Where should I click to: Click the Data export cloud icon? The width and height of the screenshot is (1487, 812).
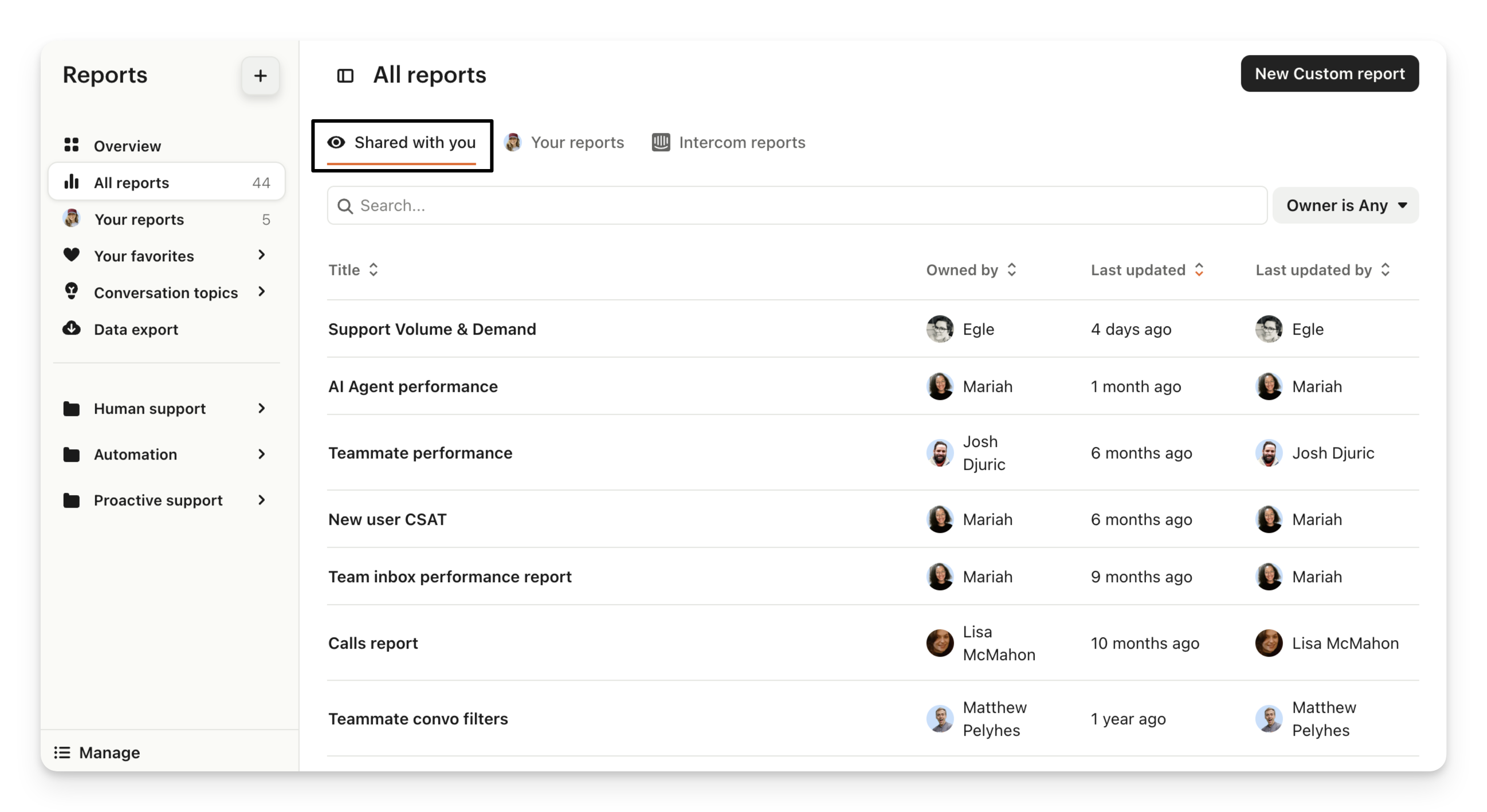pyautogui.click(x=72, y=328)
